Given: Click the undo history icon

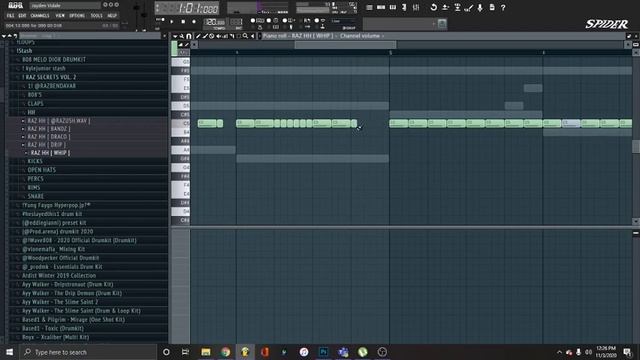Looking at the screenshot, I should click(x=433, y=7).
